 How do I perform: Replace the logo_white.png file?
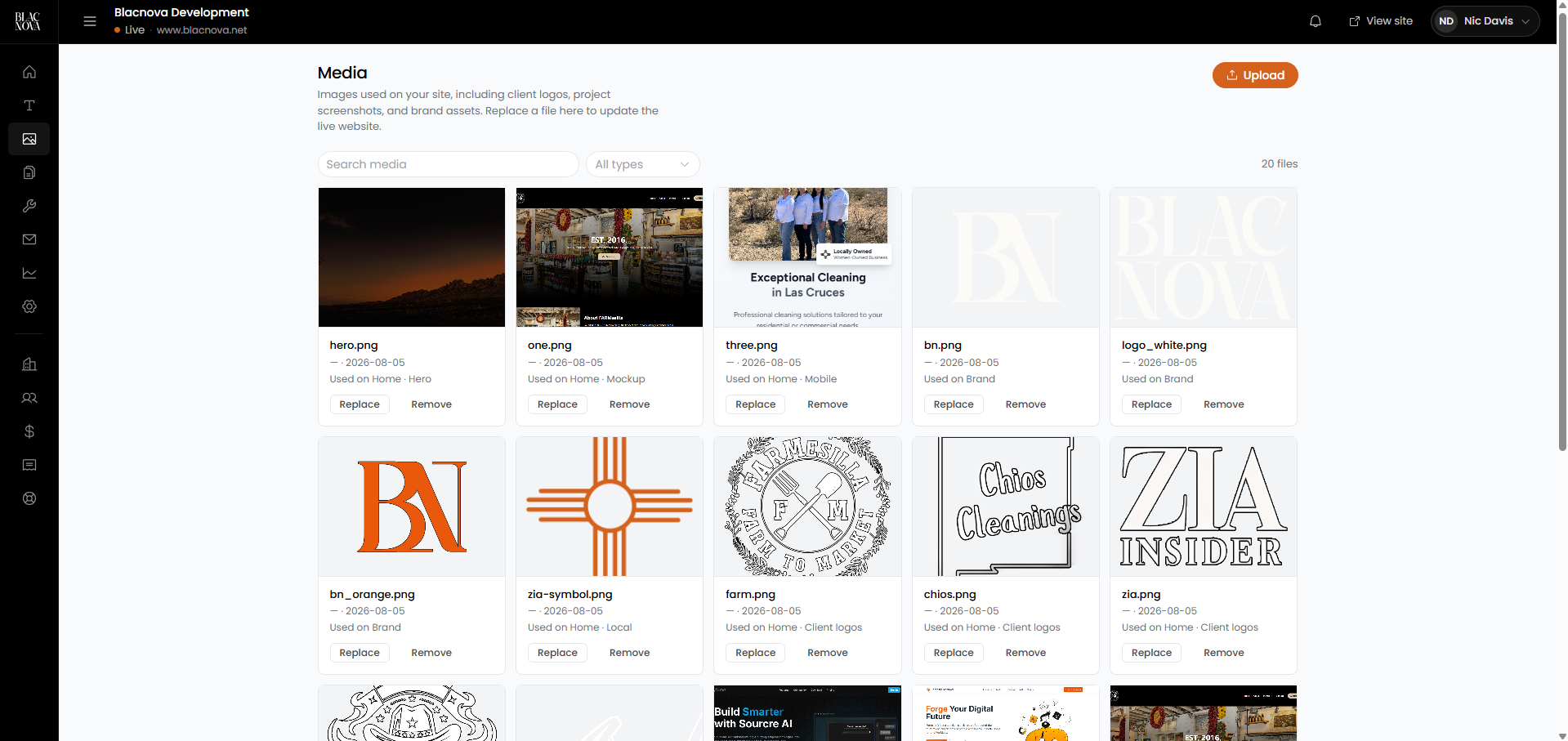(1151, 404)
